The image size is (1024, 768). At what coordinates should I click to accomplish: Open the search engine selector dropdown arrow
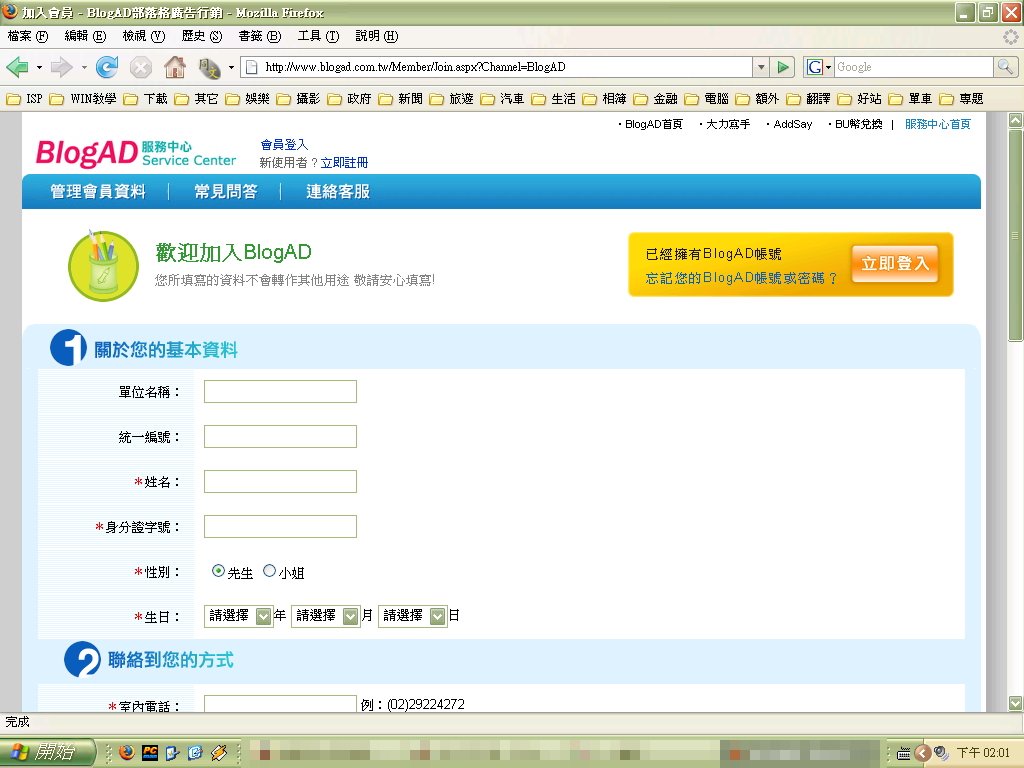tap(829, 67)
